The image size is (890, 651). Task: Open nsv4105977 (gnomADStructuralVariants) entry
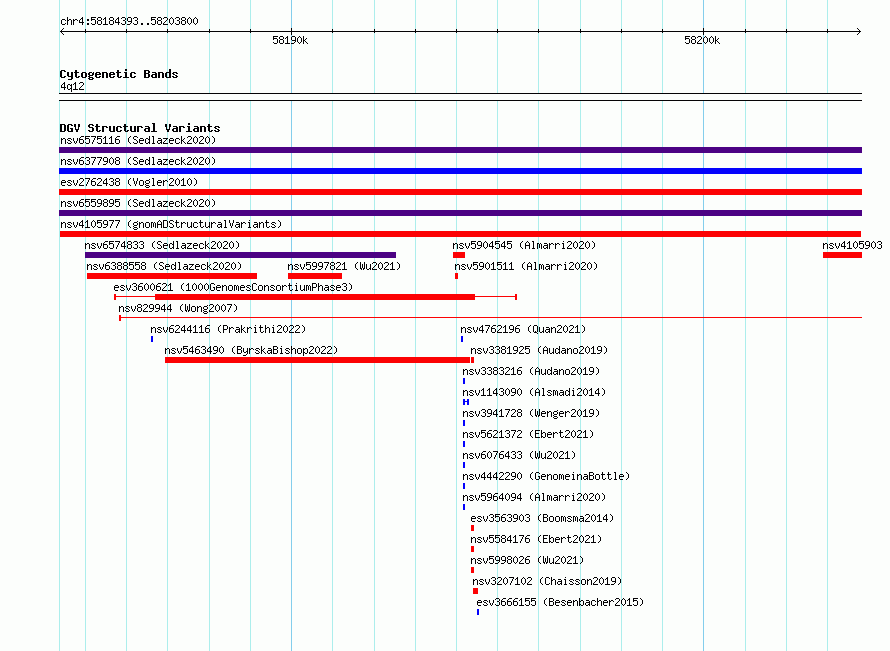pos(171,224)
